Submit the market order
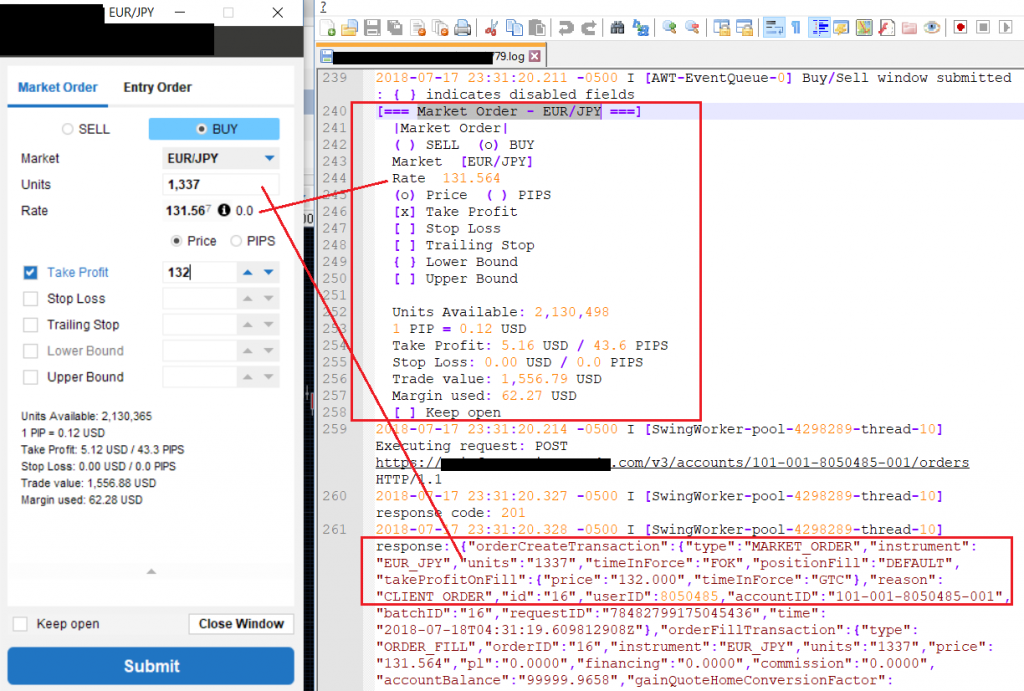 [x=151, y=666]
